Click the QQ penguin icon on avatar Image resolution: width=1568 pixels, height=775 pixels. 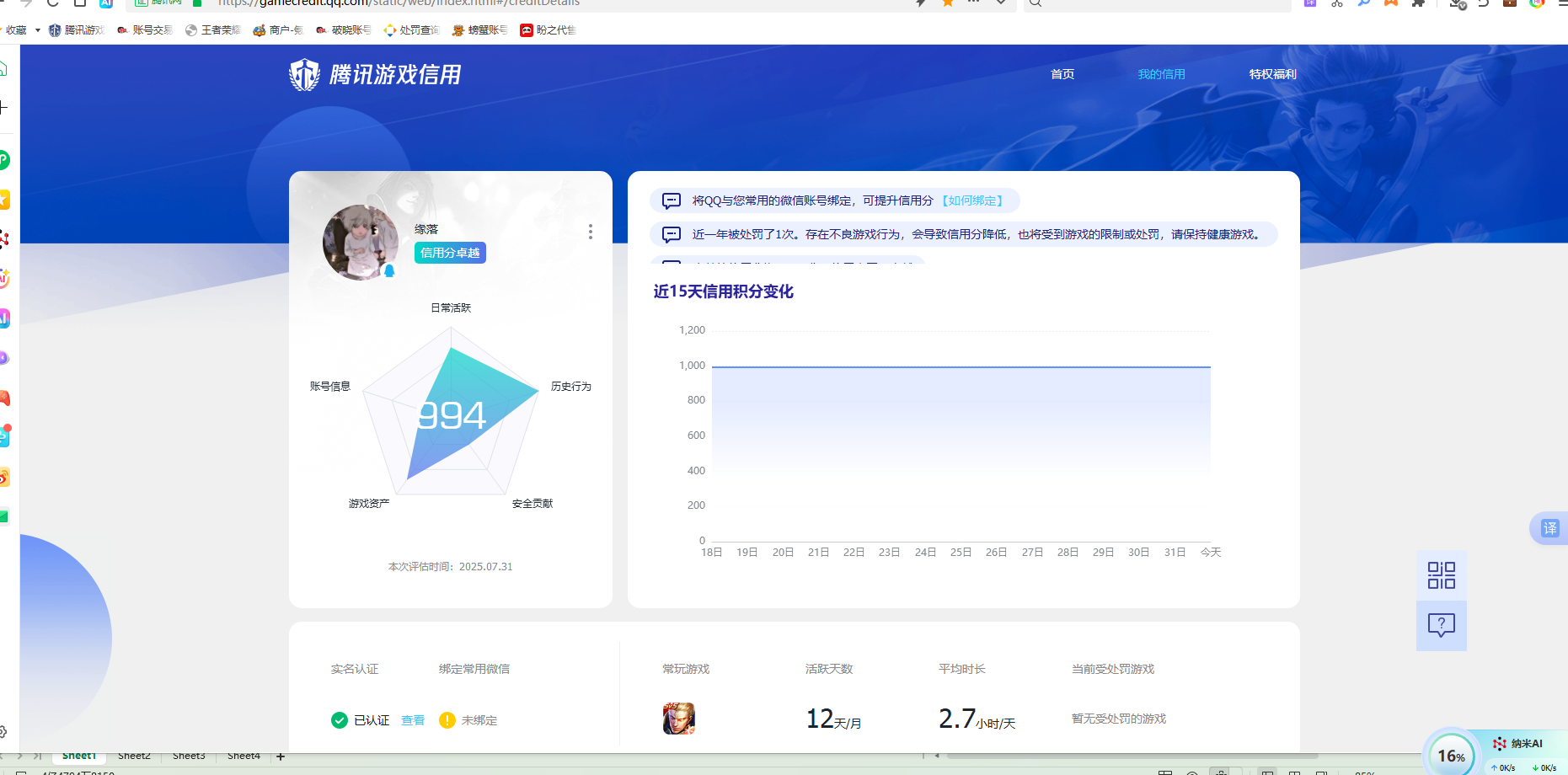(x=389, y=270)
